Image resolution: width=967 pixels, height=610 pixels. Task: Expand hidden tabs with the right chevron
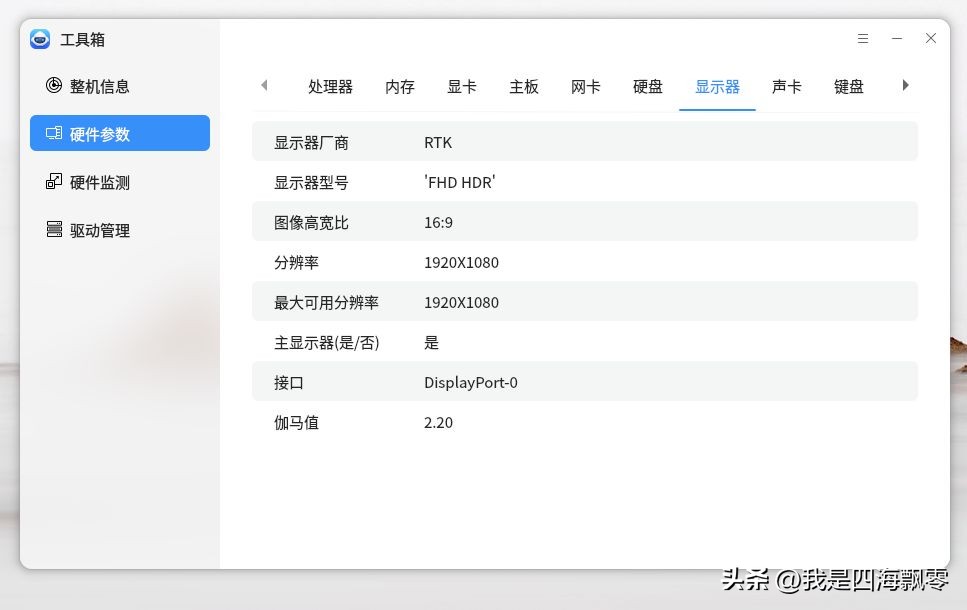point(905,86)
